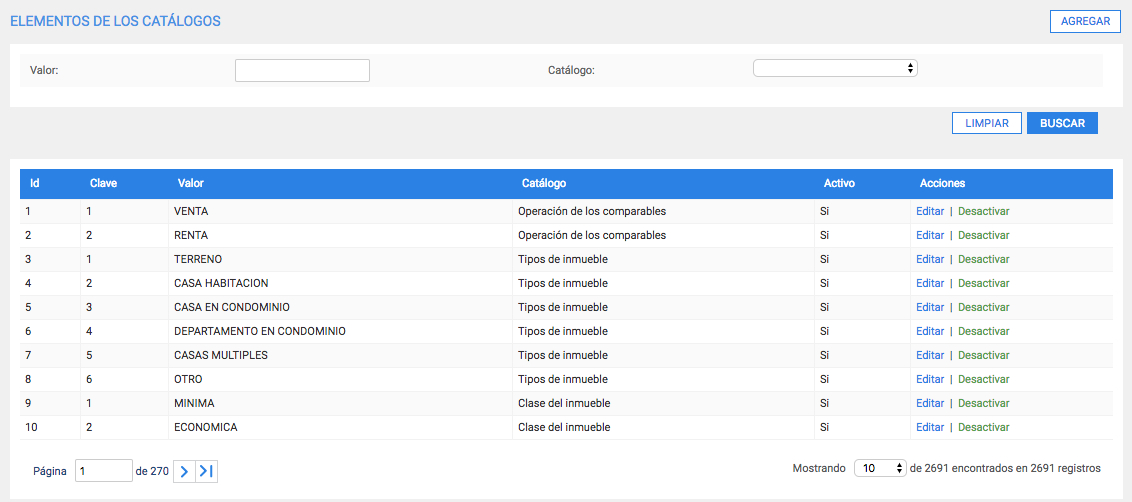
Task: Focus the Valor search input field
Action: pyautogui.click(x=302, y=70)
